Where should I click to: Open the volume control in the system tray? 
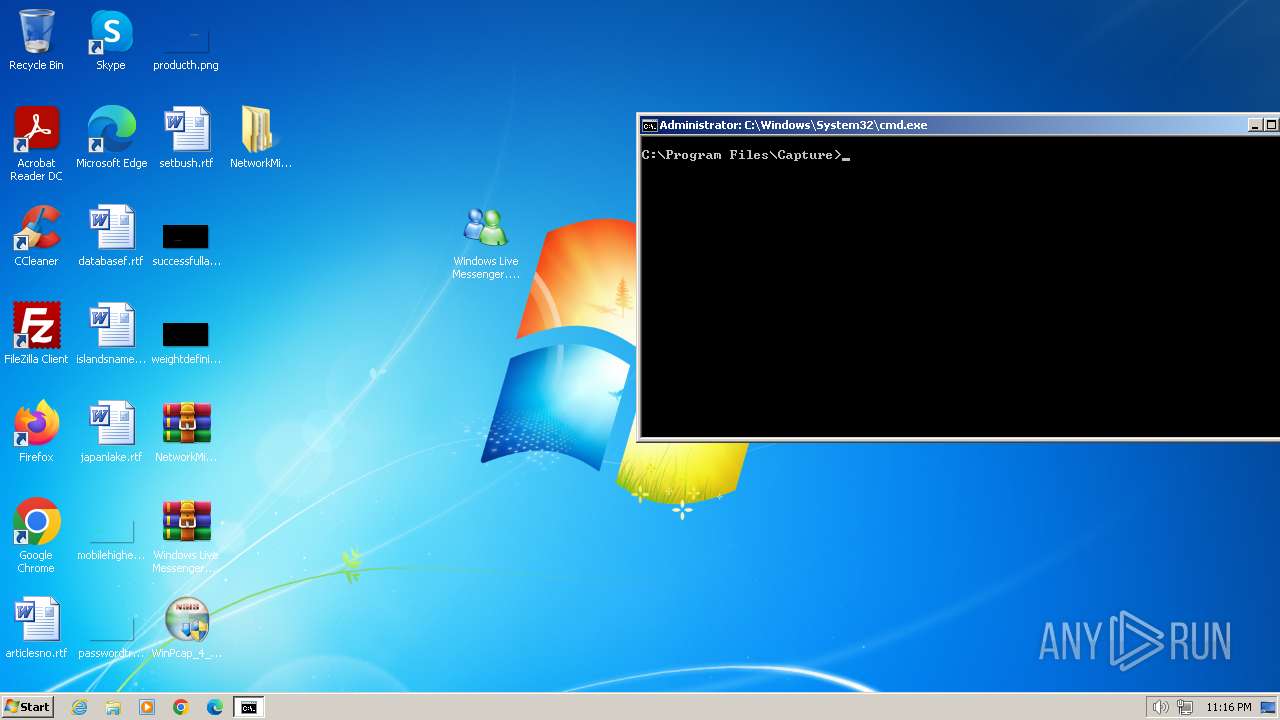1160,707
